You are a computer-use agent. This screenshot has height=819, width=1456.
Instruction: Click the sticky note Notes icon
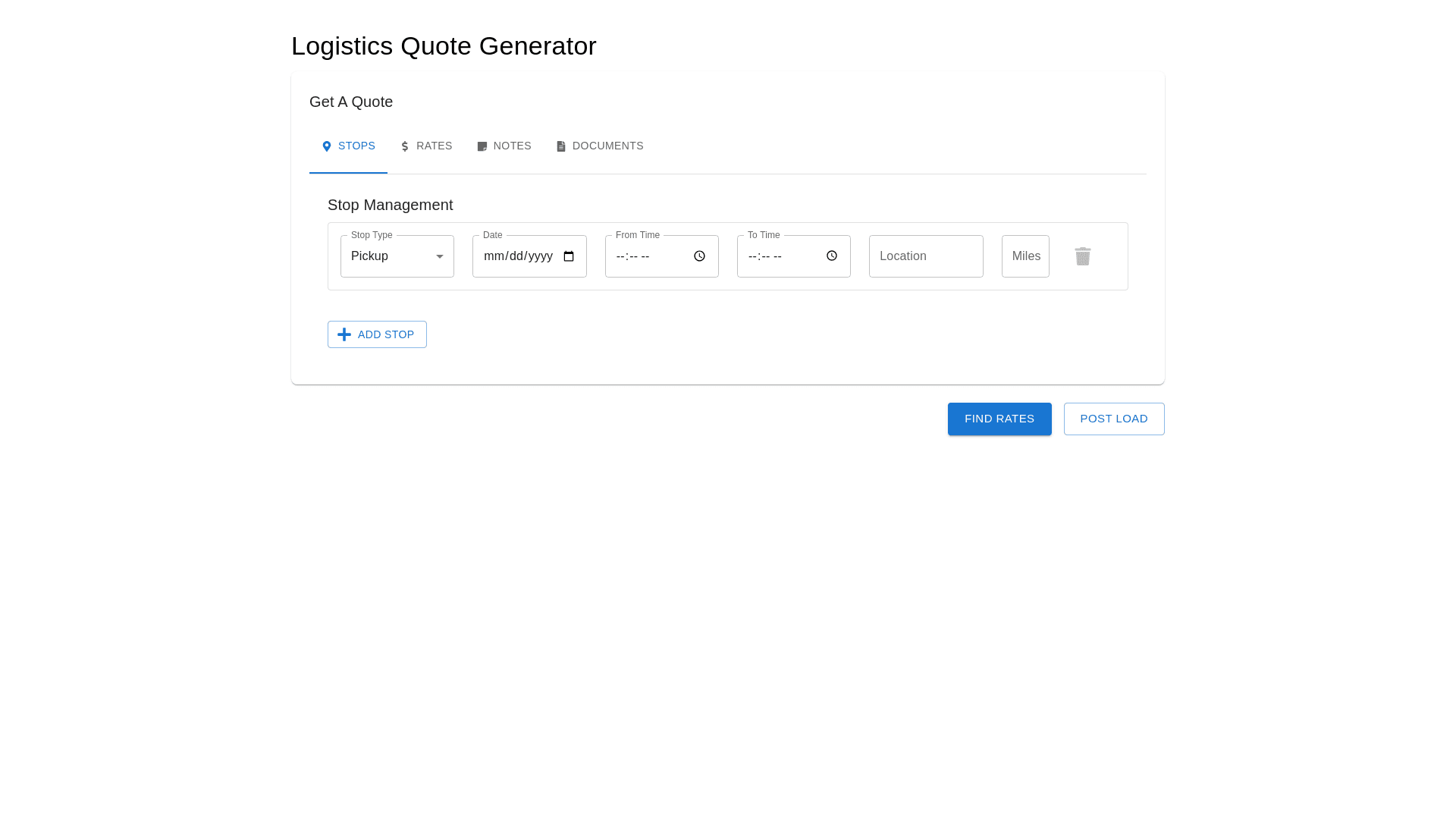[482, 146]
